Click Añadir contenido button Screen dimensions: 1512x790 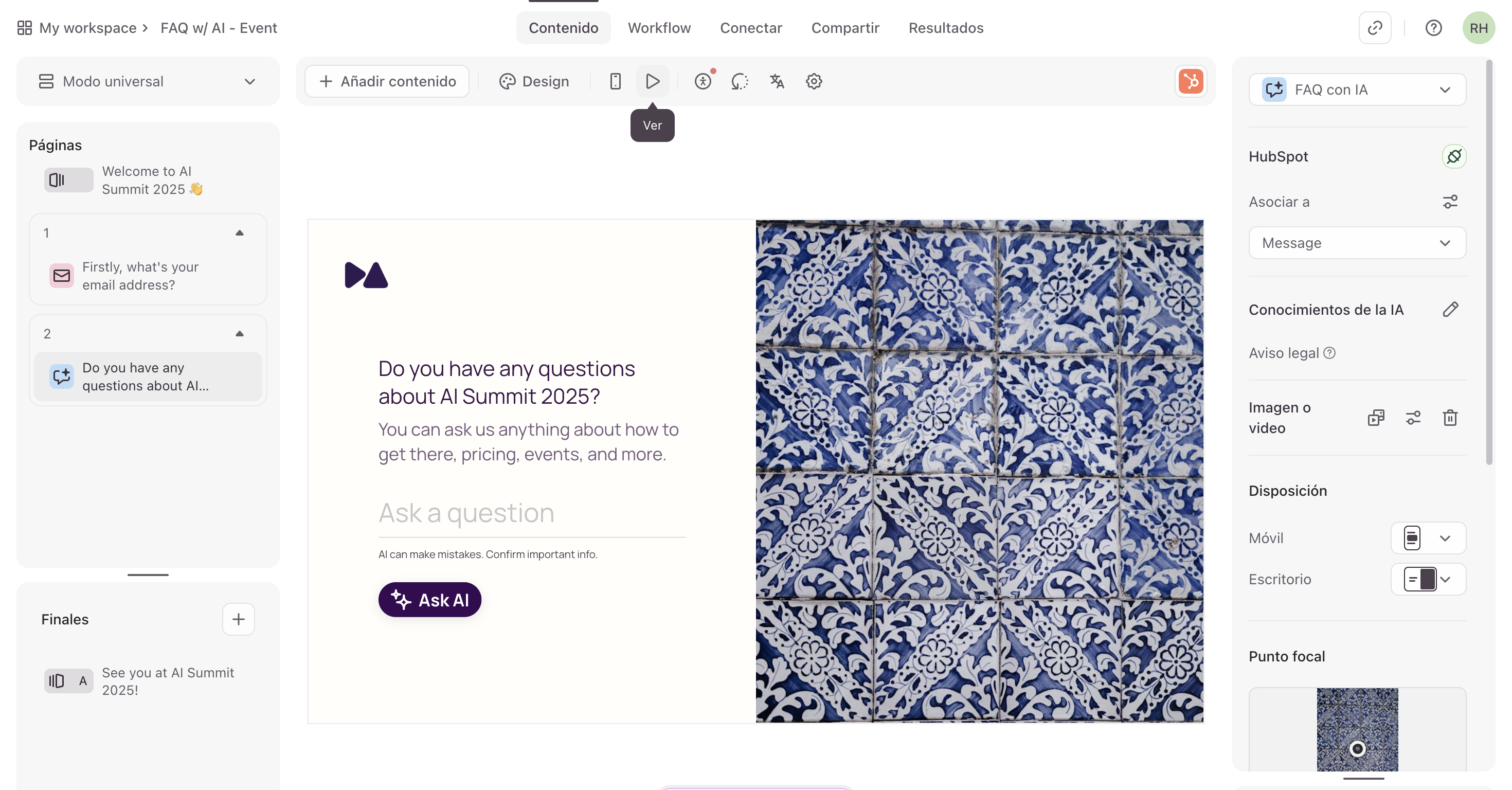387,81
